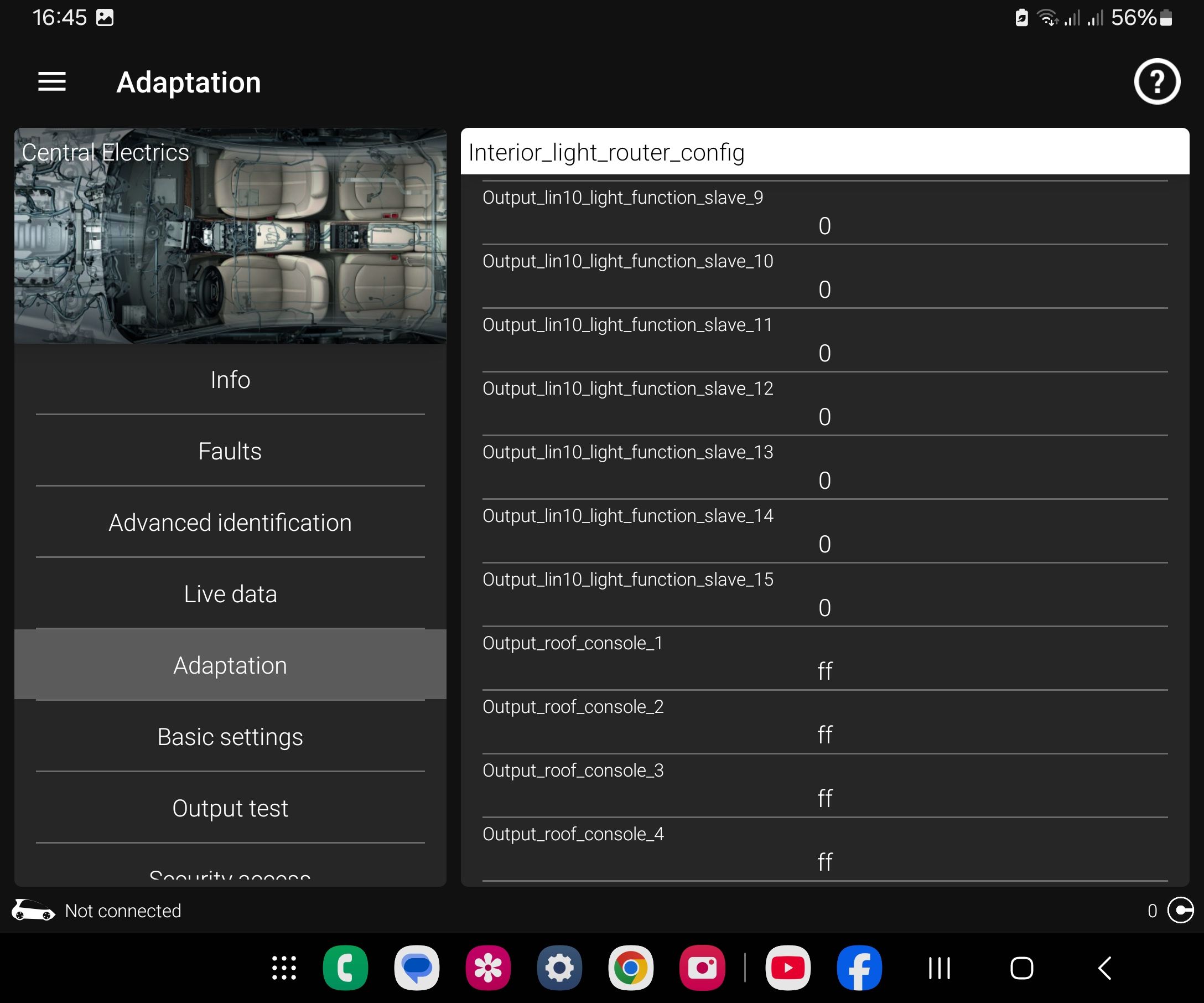This screenshot has width=1204, height=1003.
Task: Go to Advanced identification
Action: 230,523
